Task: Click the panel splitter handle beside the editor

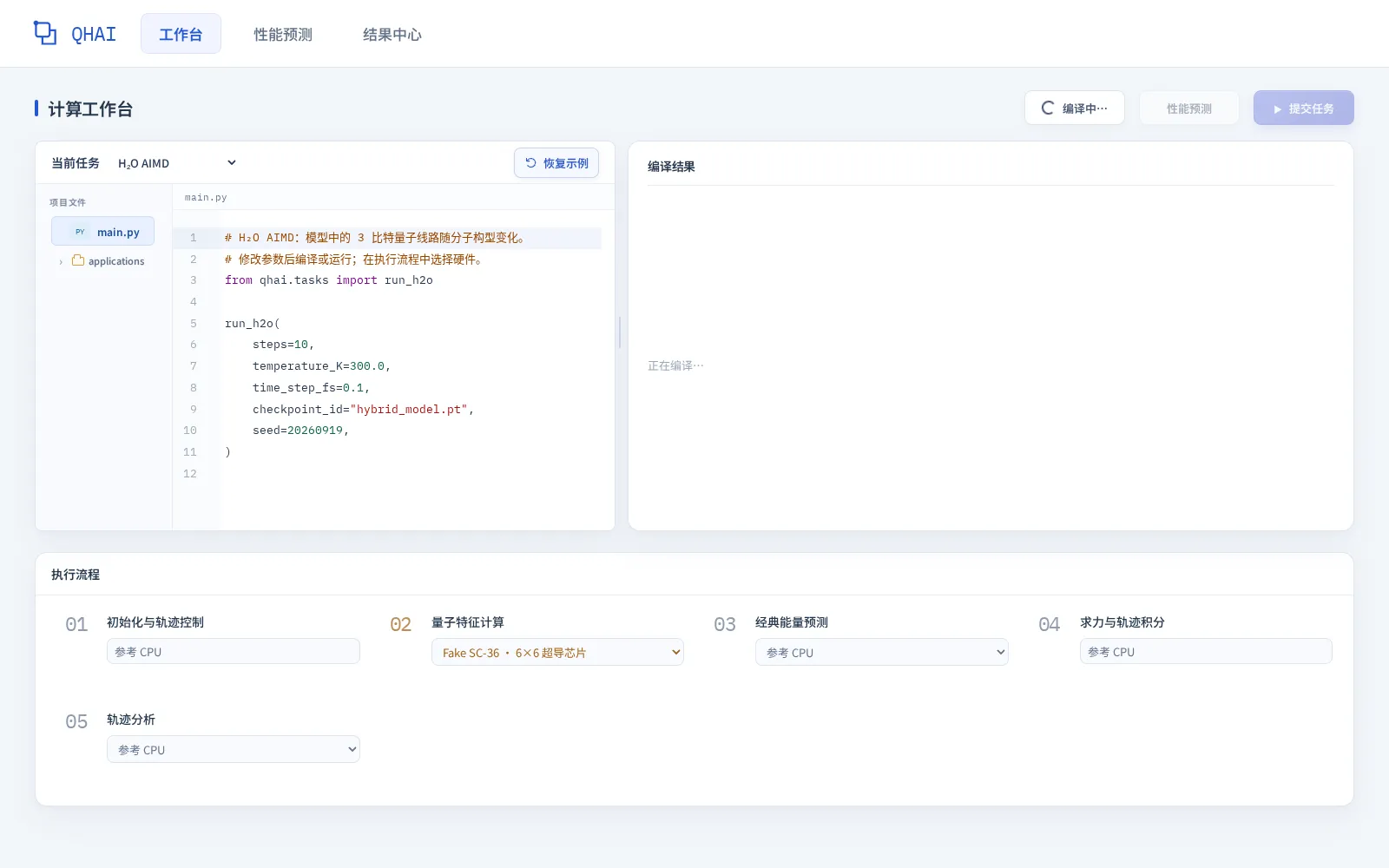Action: click(620, 332)
